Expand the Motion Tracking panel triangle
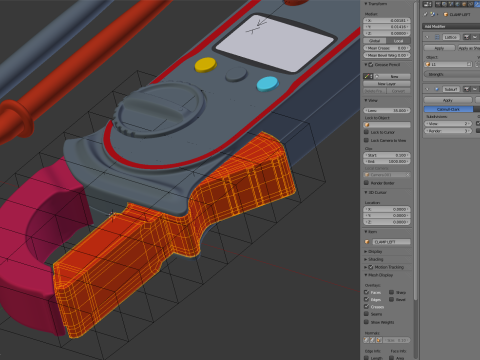 (366, 267)
